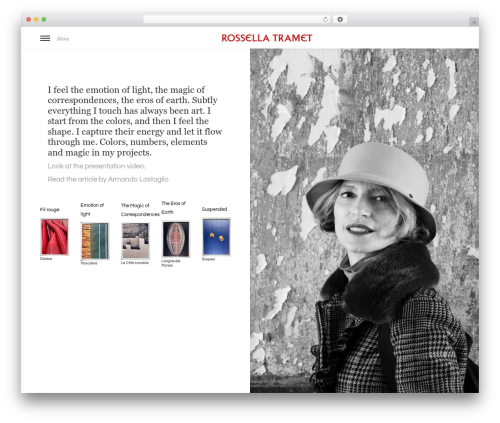Click the 'Suspended' heading

pyautogui.click(x=214, y=209)
